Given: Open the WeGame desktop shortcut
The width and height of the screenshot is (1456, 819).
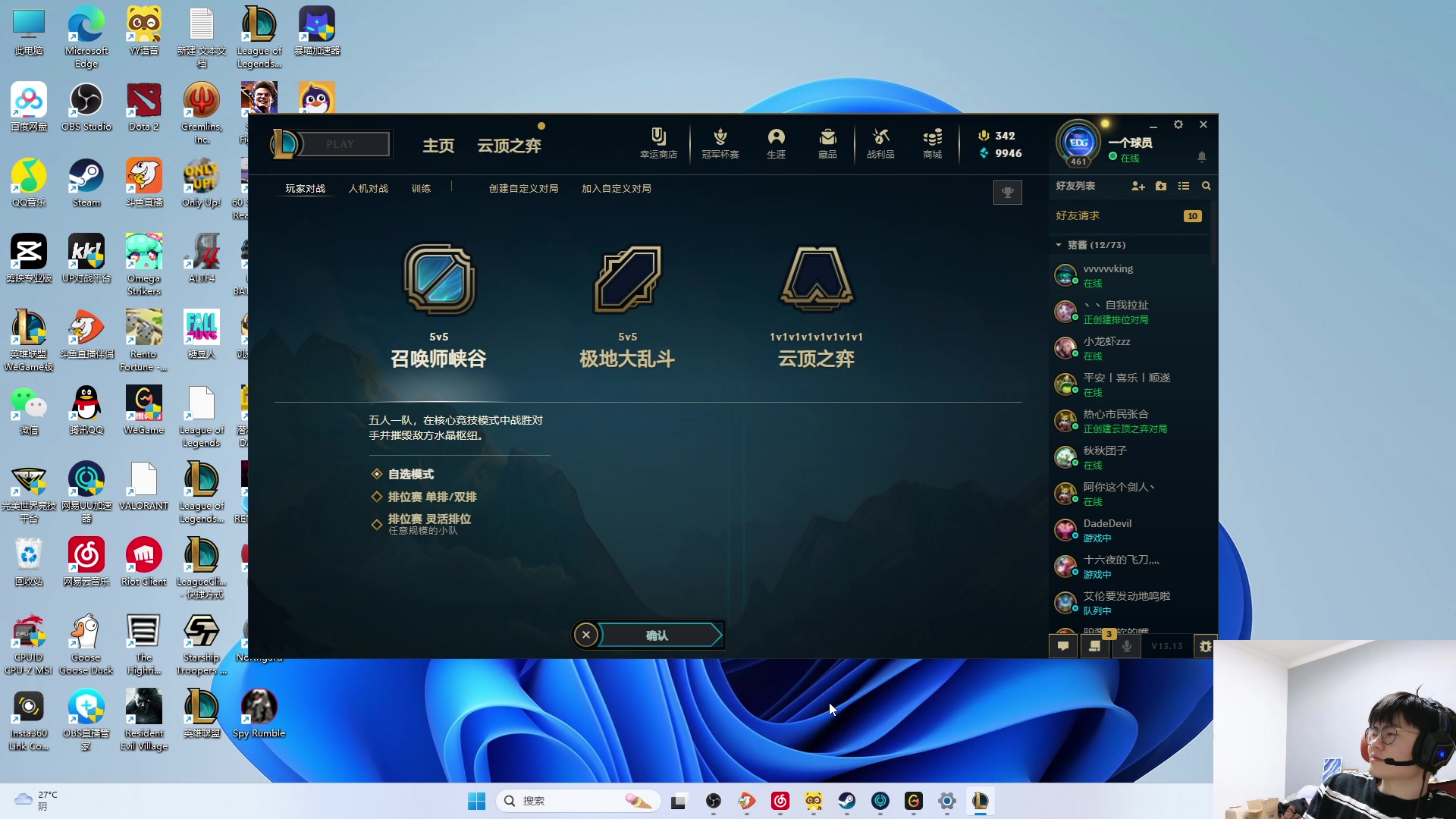Looking at the screenshot, I should tap(143, 410).
